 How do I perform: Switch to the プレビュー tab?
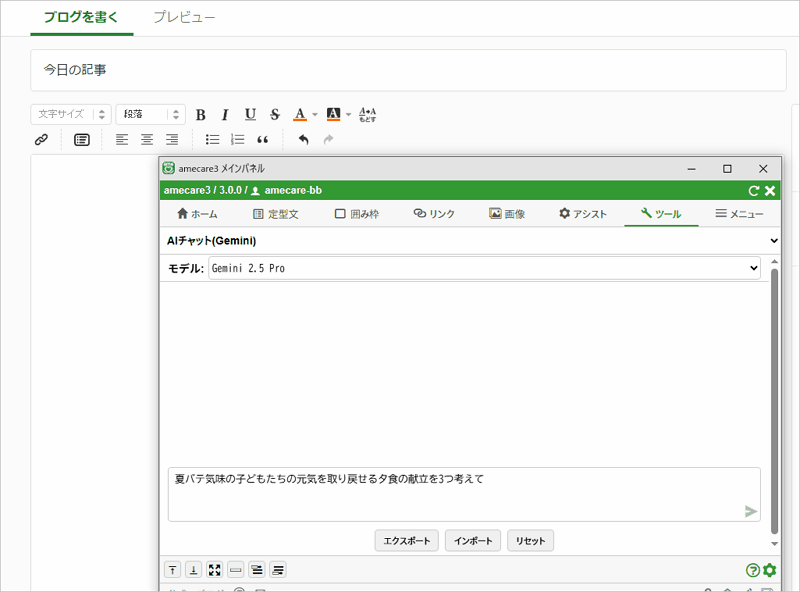click(x=184, y=18)
